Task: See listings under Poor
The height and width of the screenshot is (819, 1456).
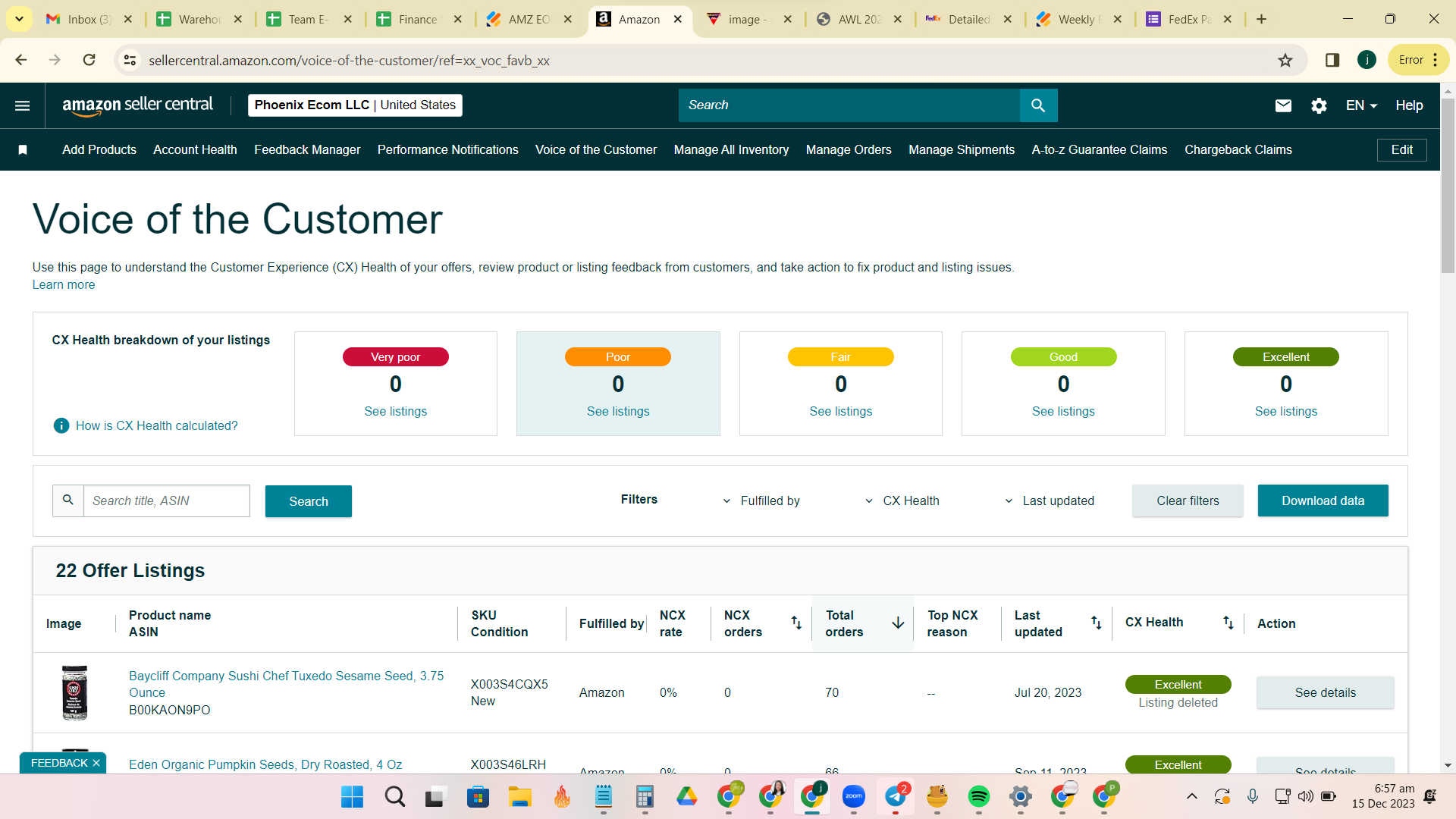Action: [x=618, y=411]
